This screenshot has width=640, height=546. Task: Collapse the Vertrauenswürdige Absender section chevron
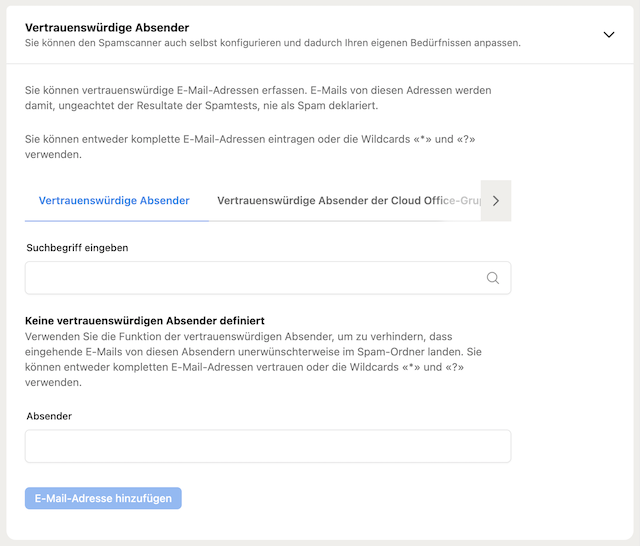click(x=609, y=35)
